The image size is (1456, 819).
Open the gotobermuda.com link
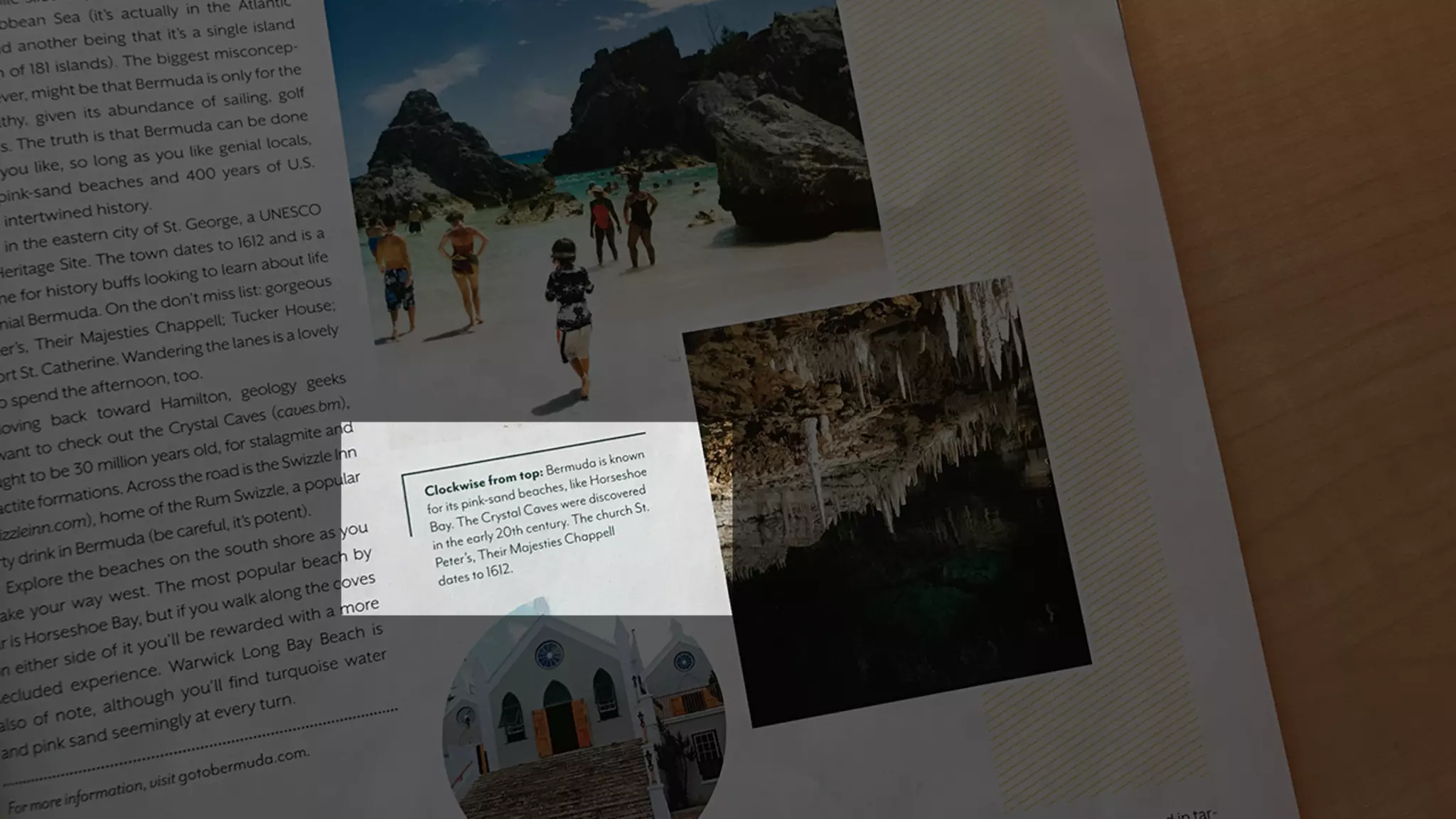point(243,766)
